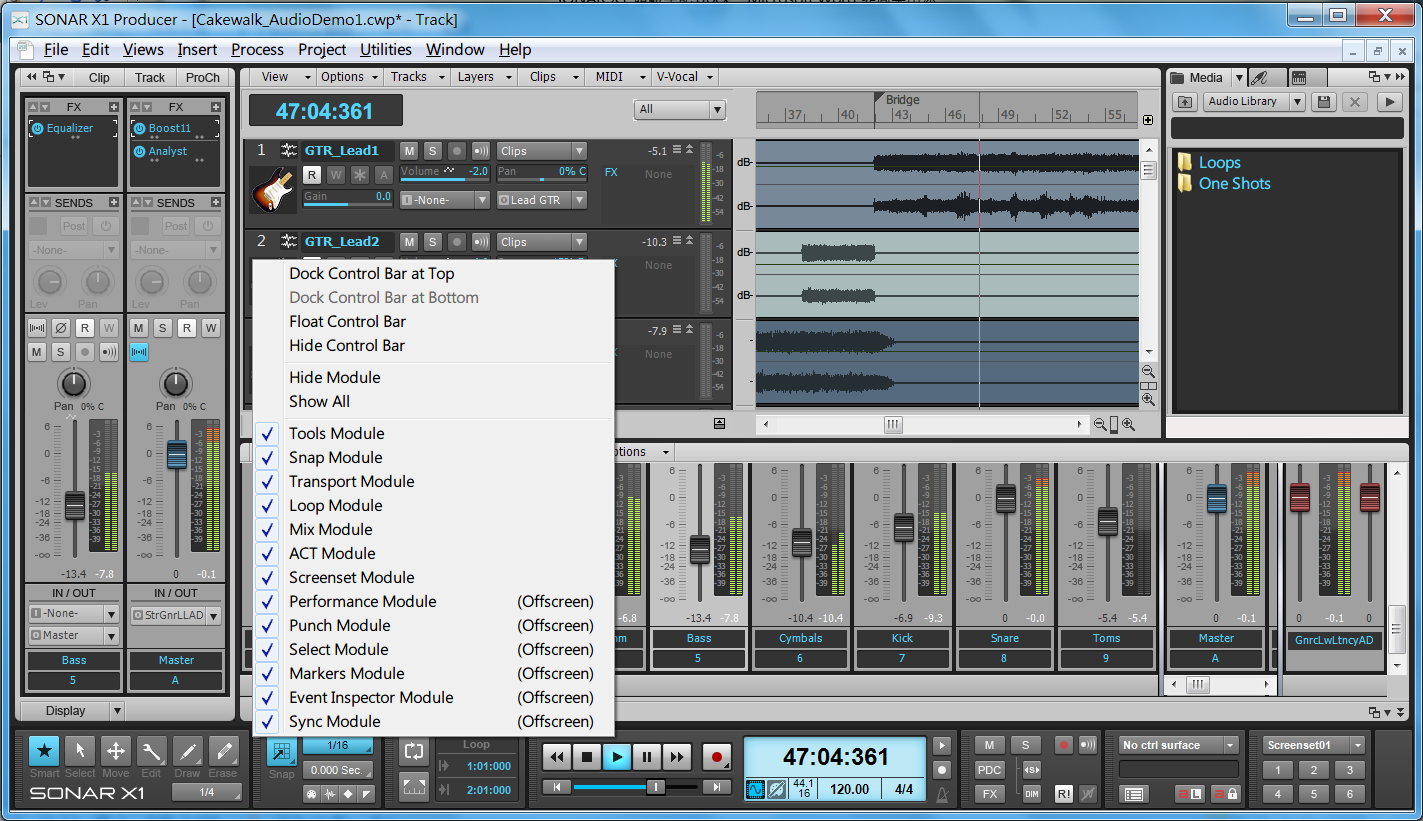Click the R! automation read button

(1062, 794)
